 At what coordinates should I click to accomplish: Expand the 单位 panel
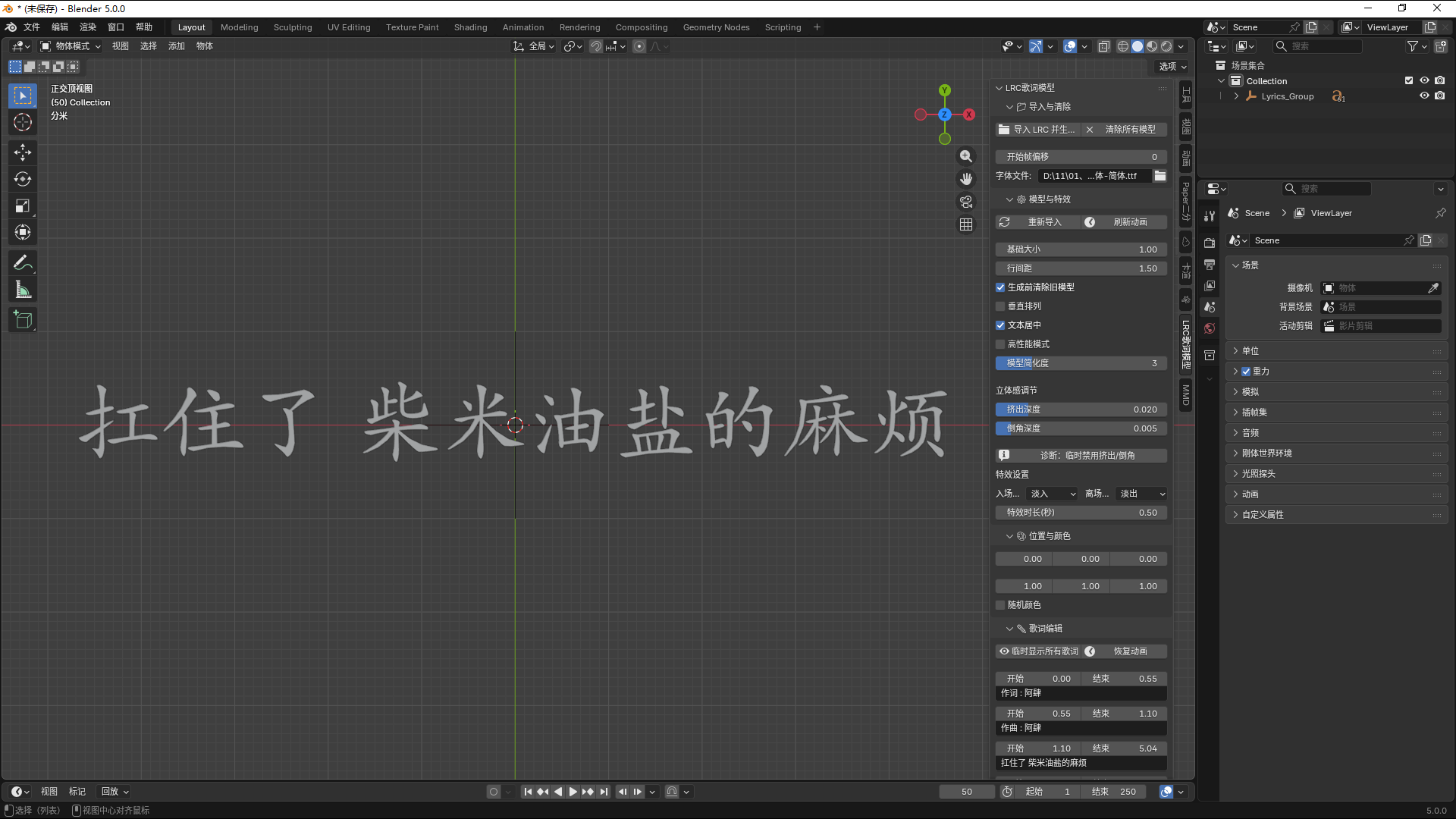pyautogui.click(x=1336, y=351)
